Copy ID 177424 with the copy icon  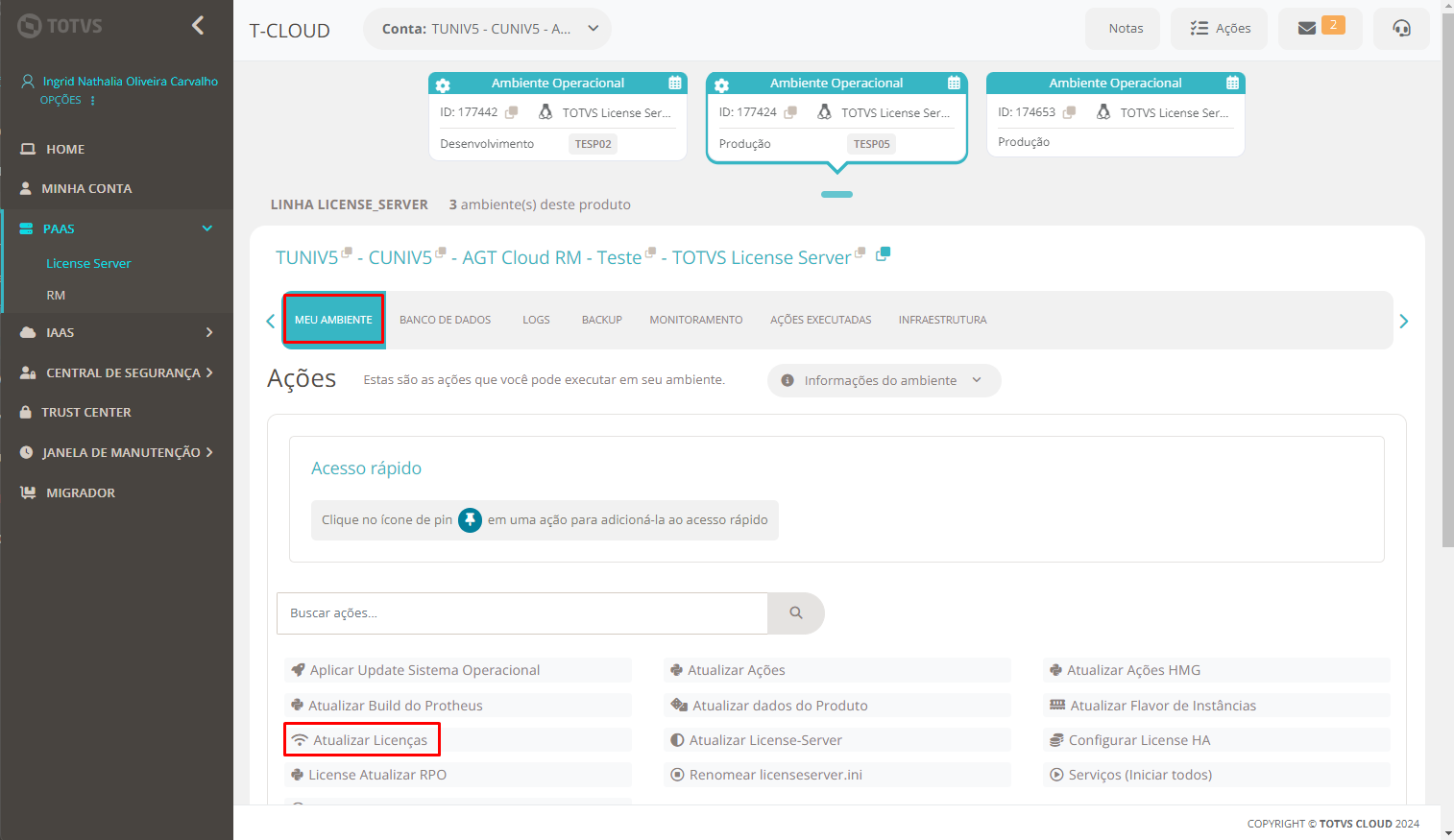click(790, 112)
